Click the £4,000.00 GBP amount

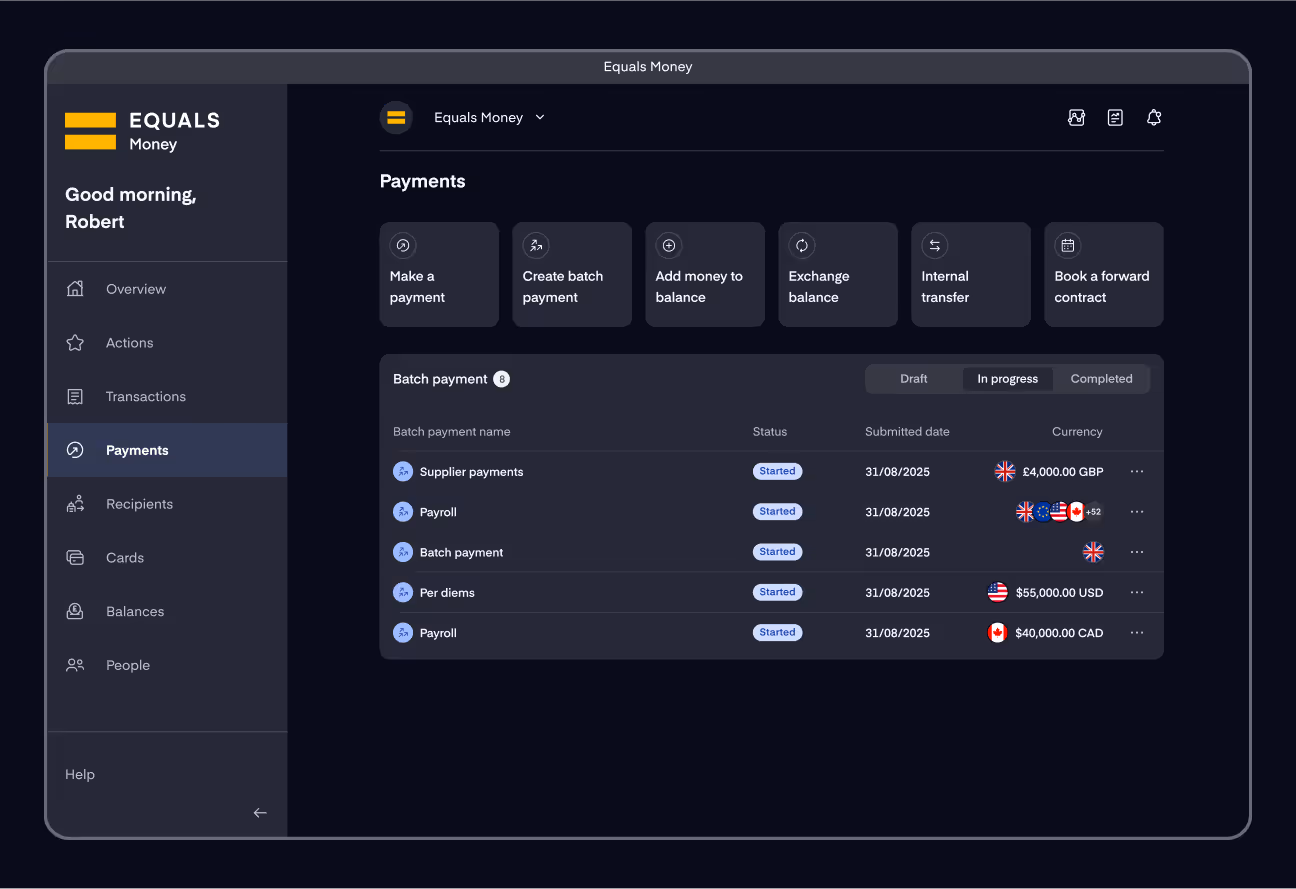[x=1063, y=472]
